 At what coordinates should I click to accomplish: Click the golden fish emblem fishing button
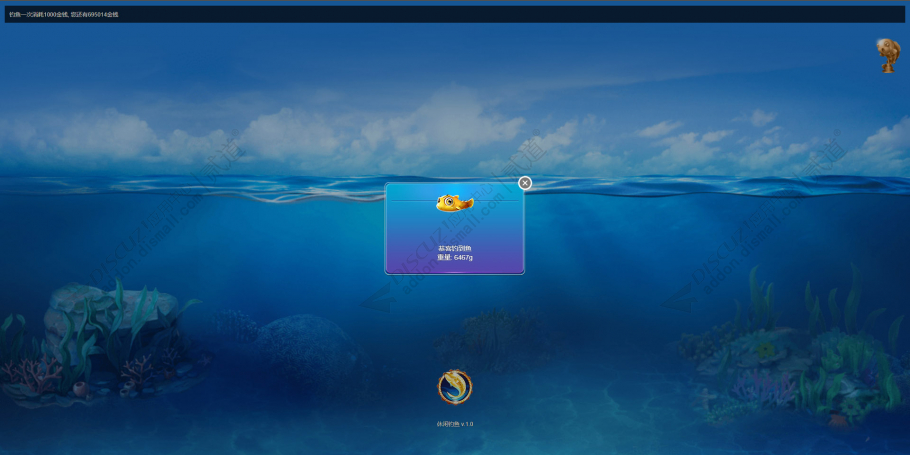455,387
